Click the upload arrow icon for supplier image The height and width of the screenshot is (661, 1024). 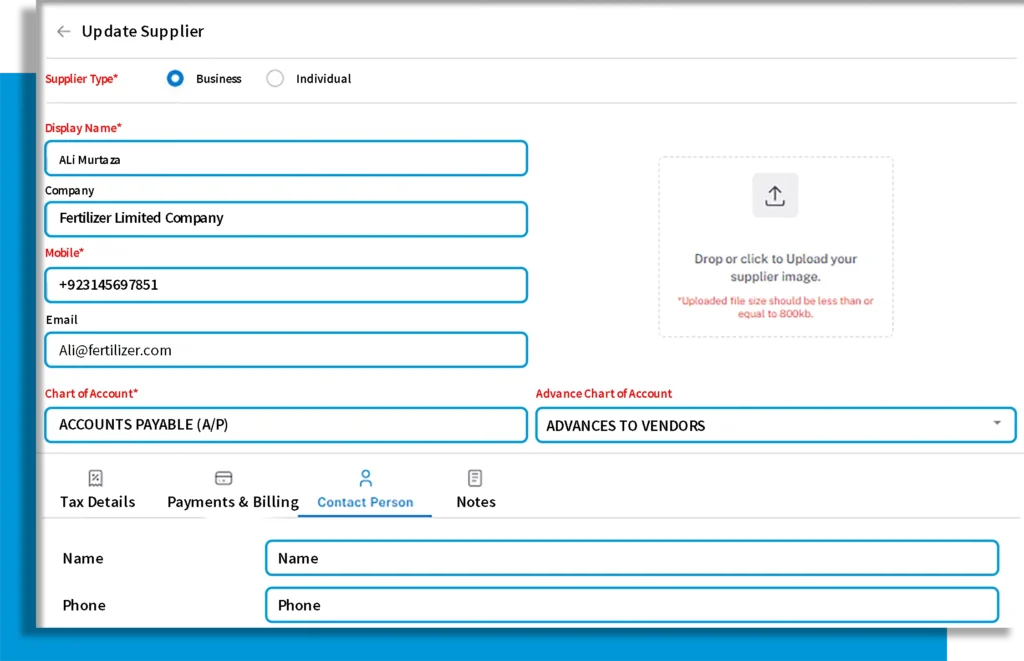point(775,195)
